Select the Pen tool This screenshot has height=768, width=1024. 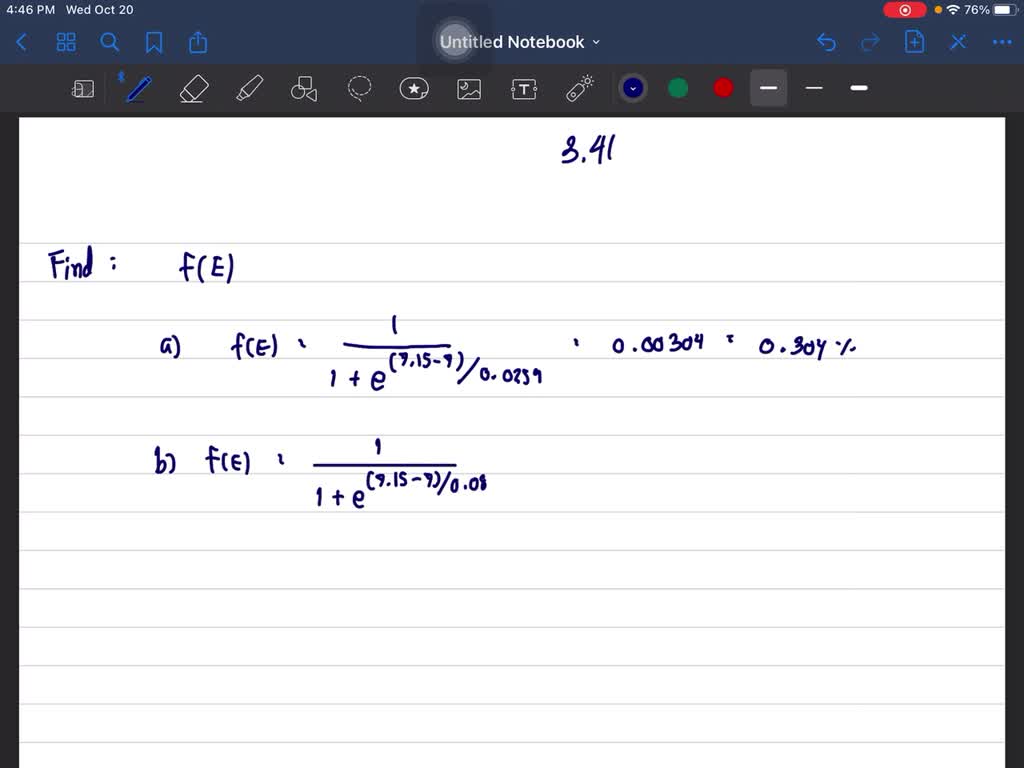[138, 88]
